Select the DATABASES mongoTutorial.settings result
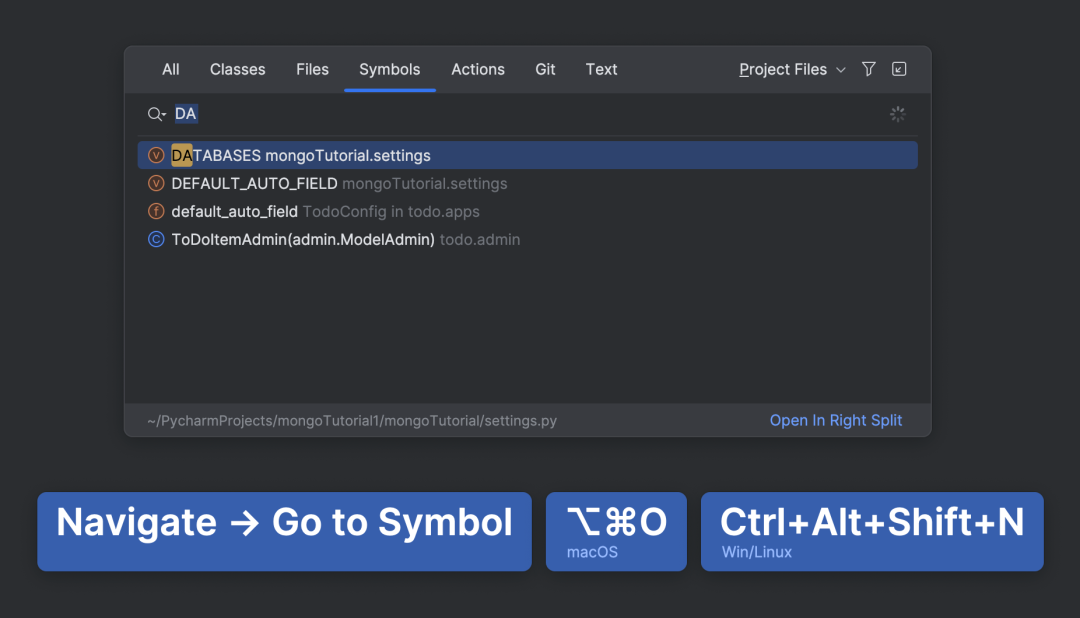1080x618 pixels. pos(528,156)
